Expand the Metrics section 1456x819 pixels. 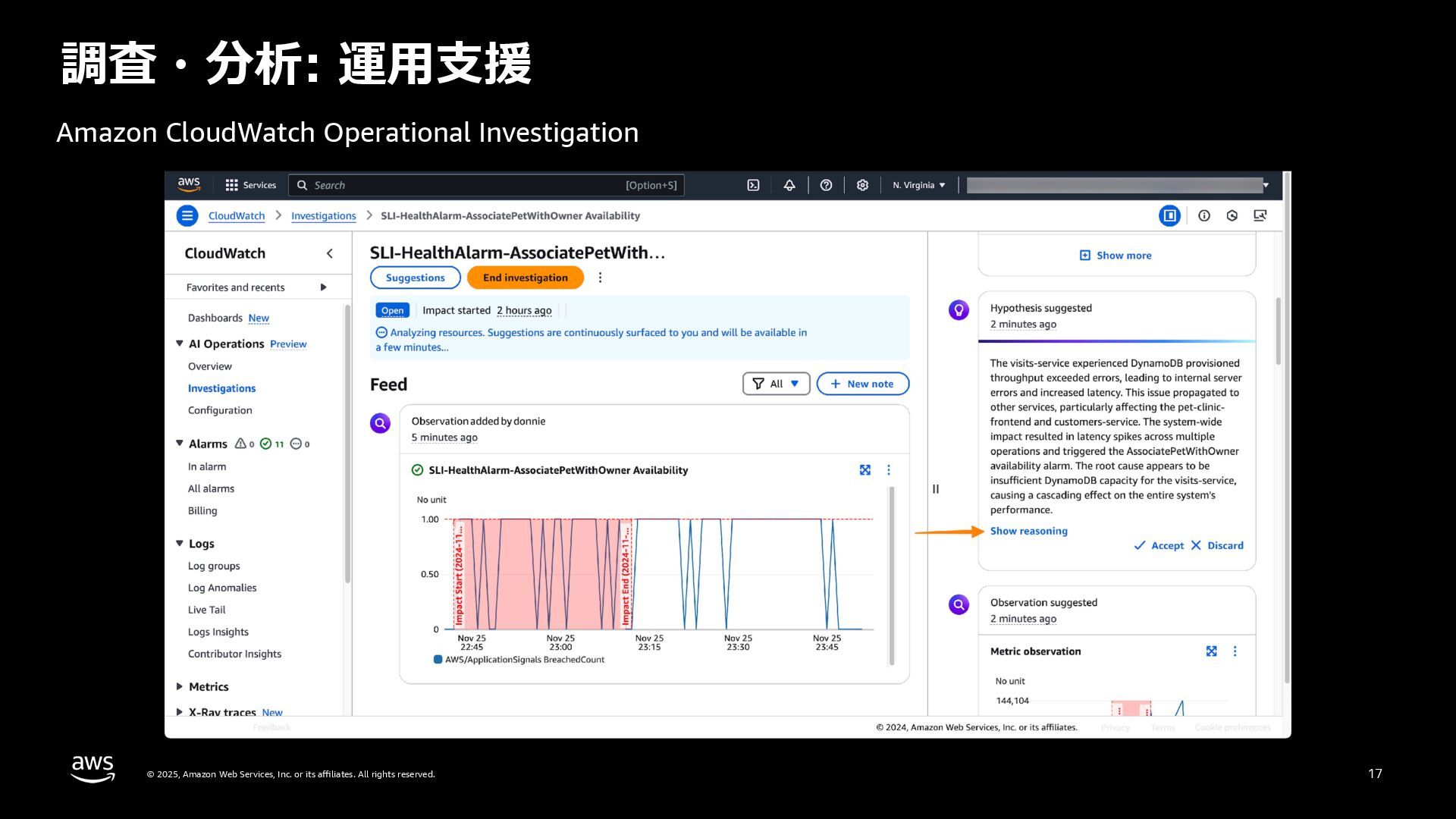pyautogui.click(x=180, y=686)
